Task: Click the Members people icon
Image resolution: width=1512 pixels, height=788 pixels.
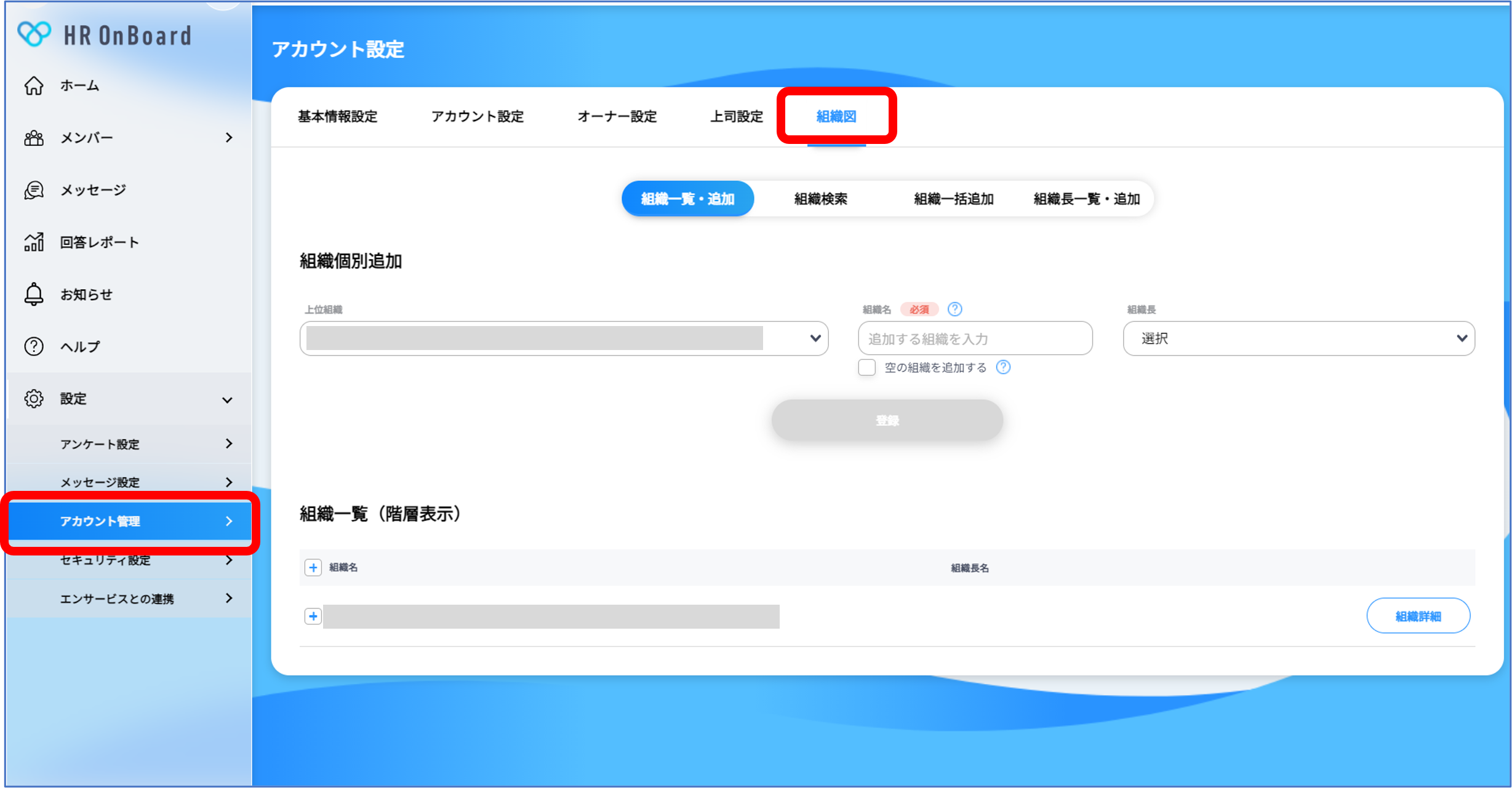Action: 34,138
